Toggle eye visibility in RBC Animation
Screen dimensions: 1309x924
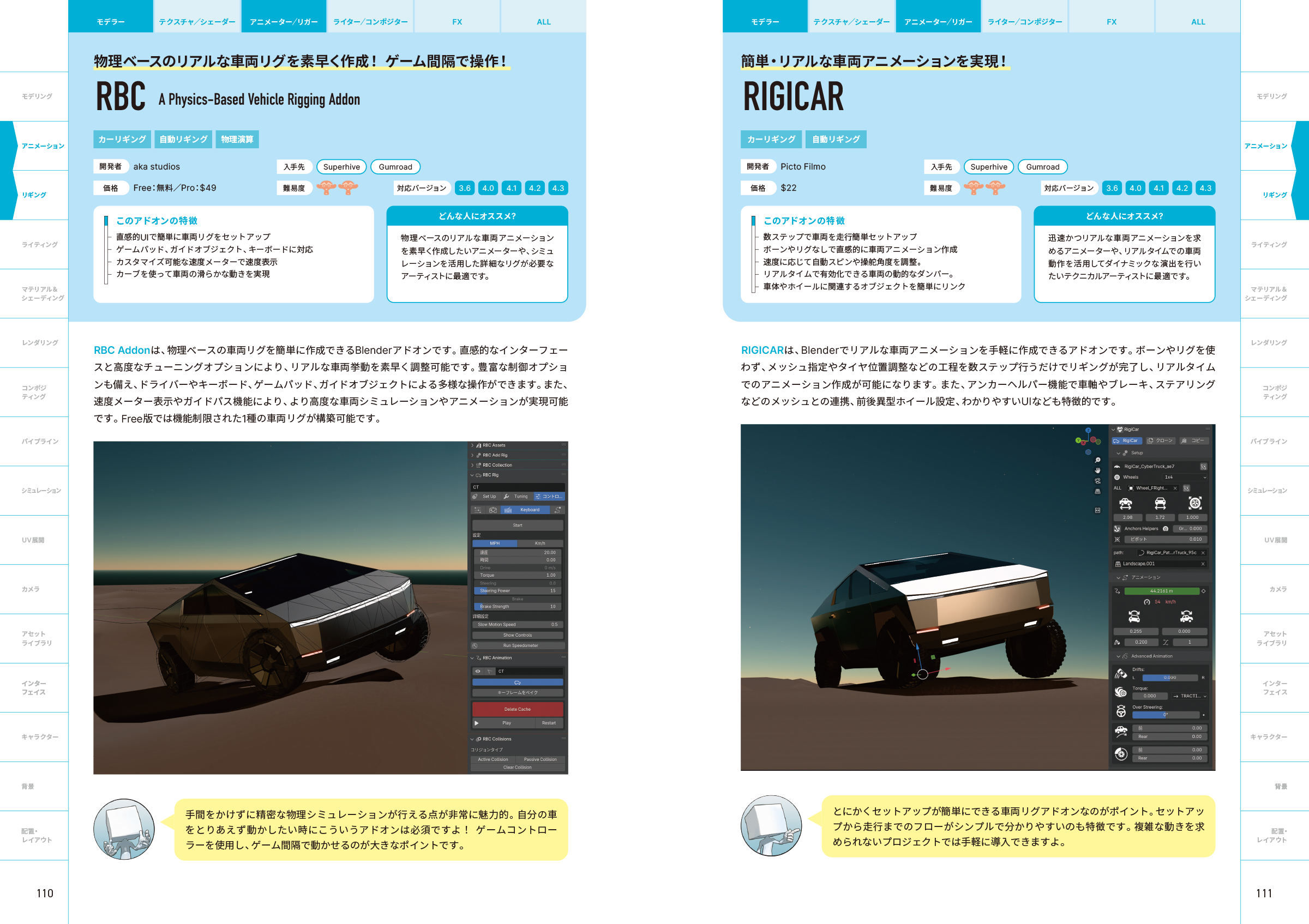[478, 672]
